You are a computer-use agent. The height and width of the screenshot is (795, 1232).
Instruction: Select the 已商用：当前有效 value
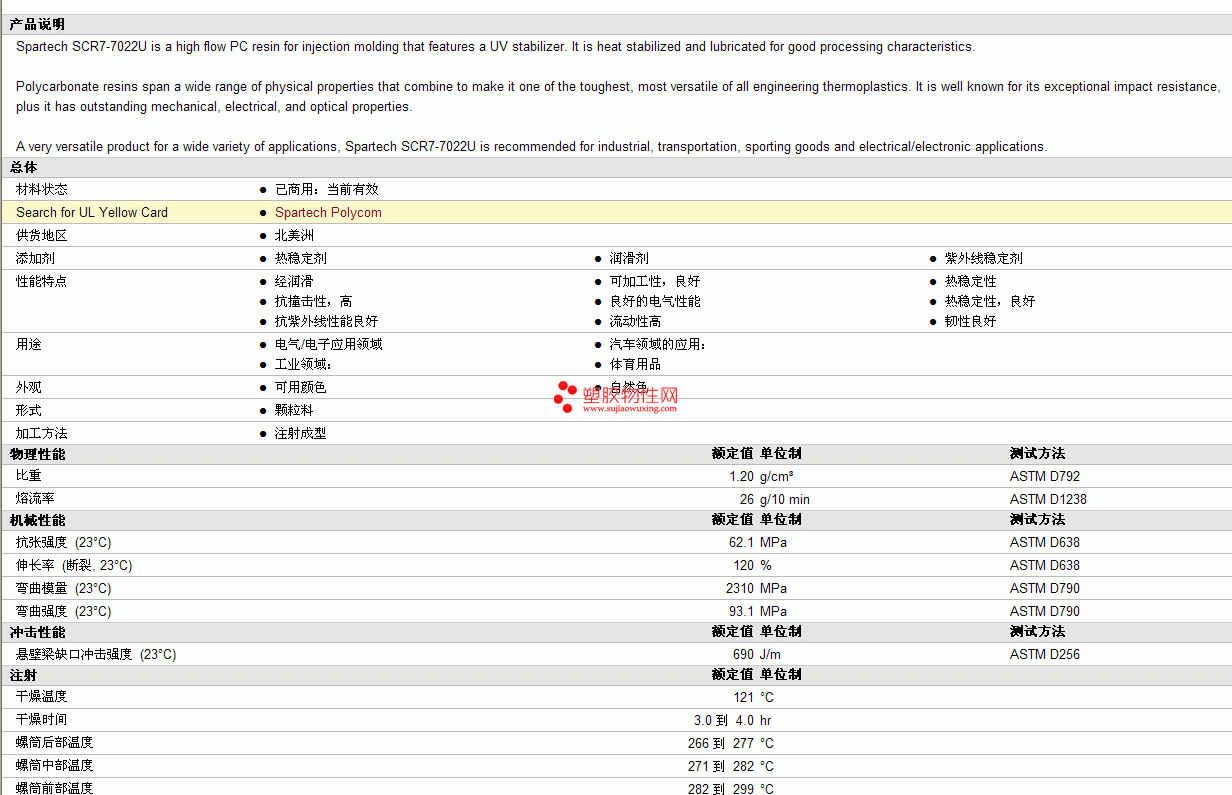click(327, 189)
